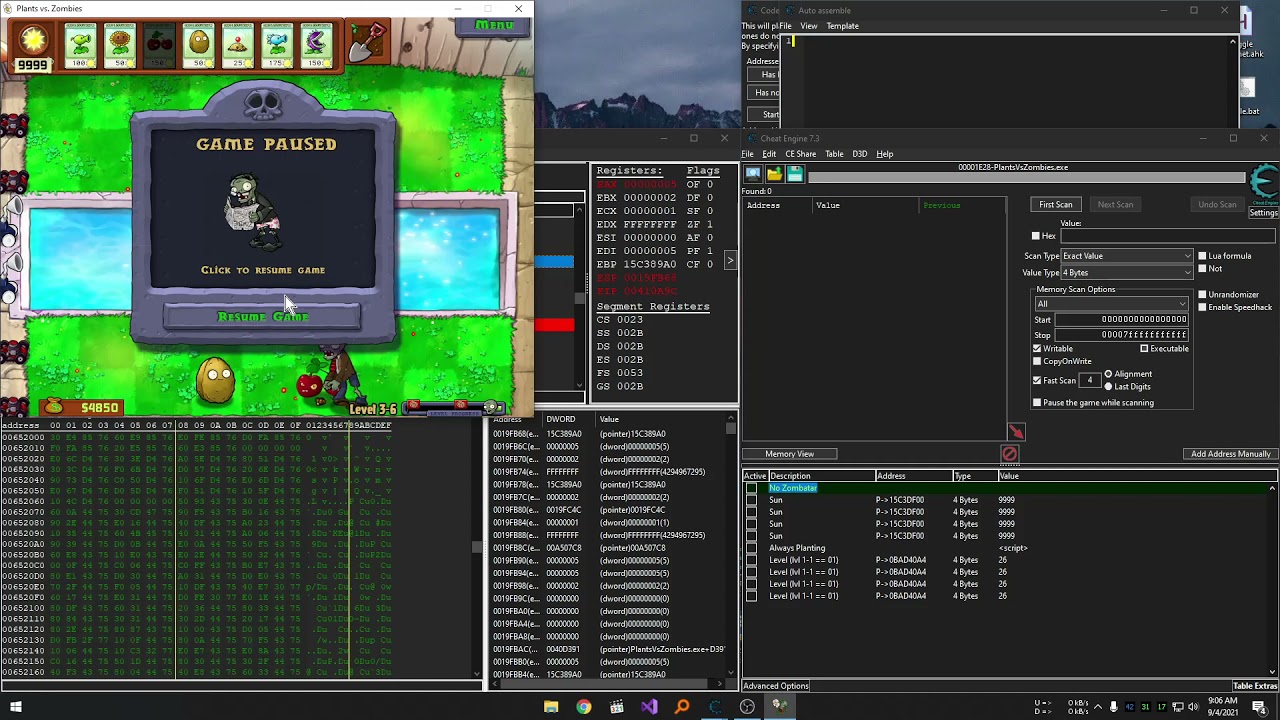1280x720 pixels.
Task: Select Alignment radio button
Action: 1108,374
